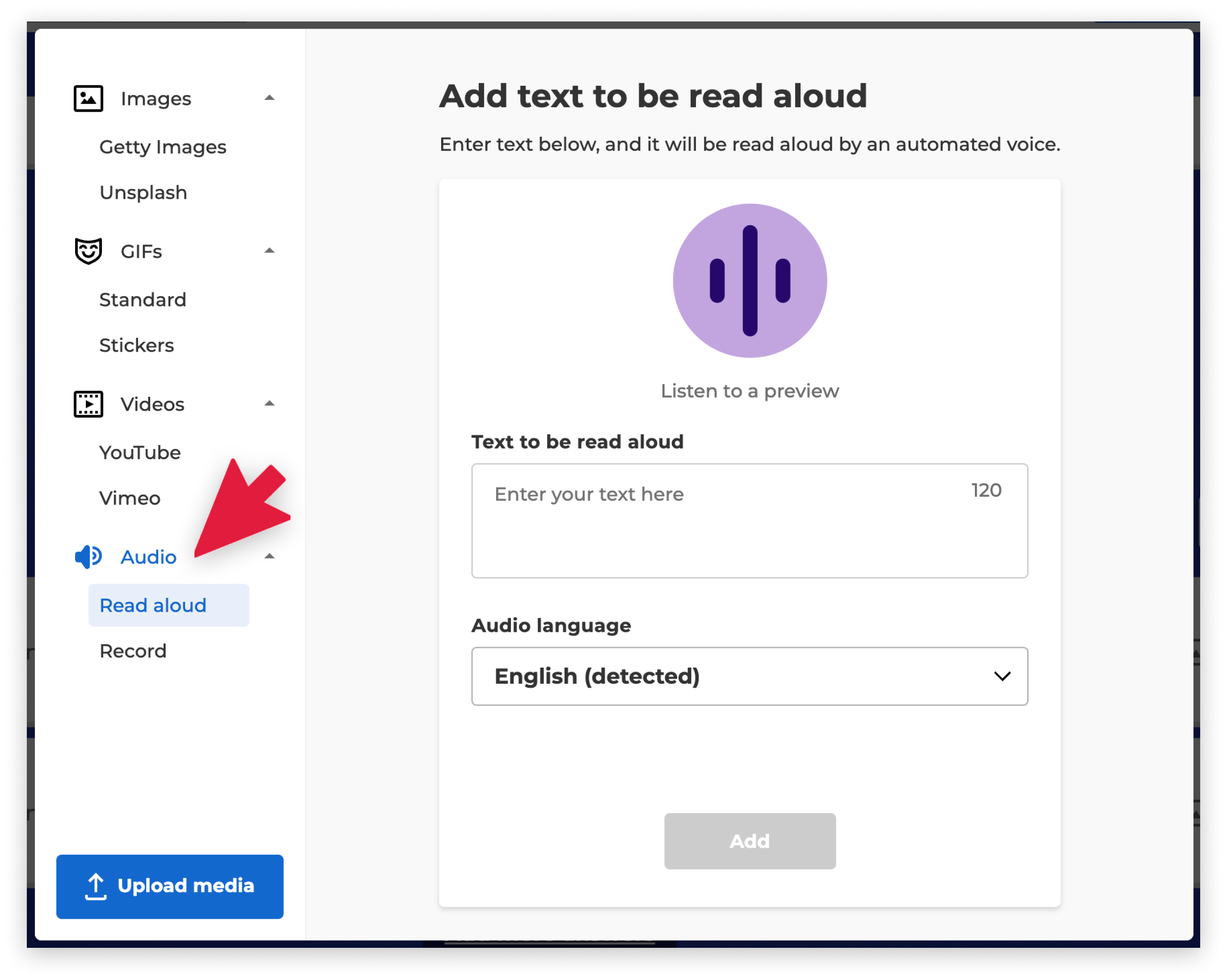Click the Videos film icon
This screenshot has height=980, width=1227.
pos(88,404)
